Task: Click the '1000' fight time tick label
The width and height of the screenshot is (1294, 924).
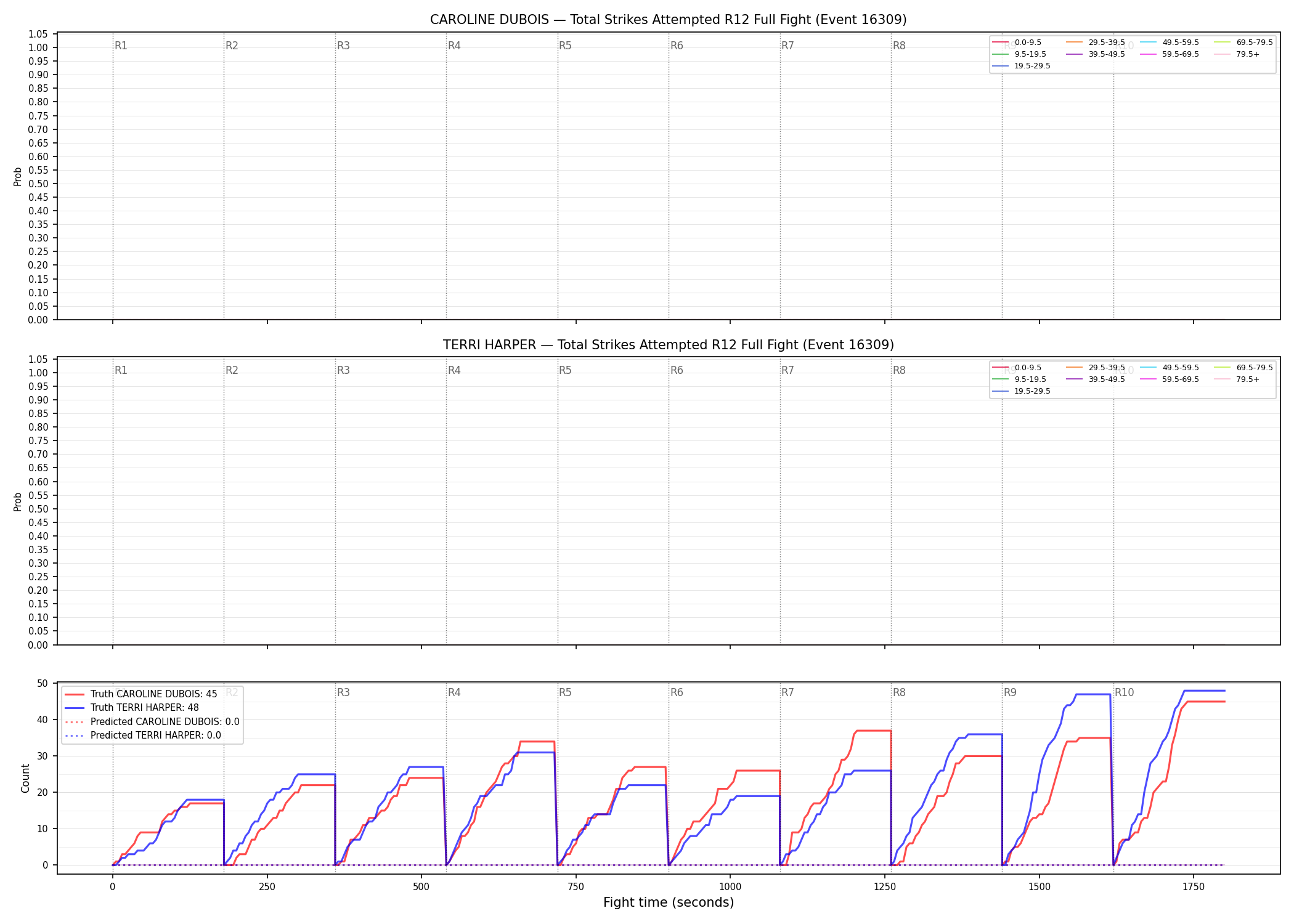Action: (730, 887)
